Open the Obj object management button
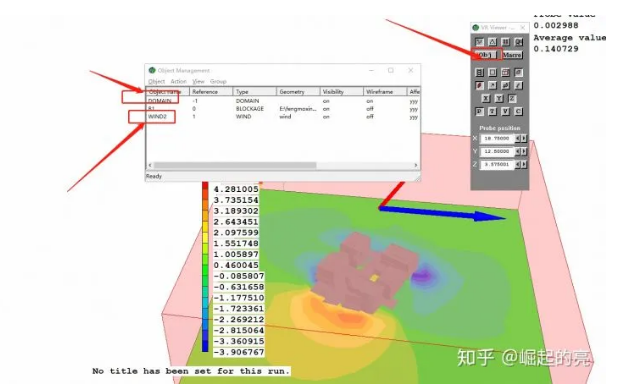 (485, 55)
